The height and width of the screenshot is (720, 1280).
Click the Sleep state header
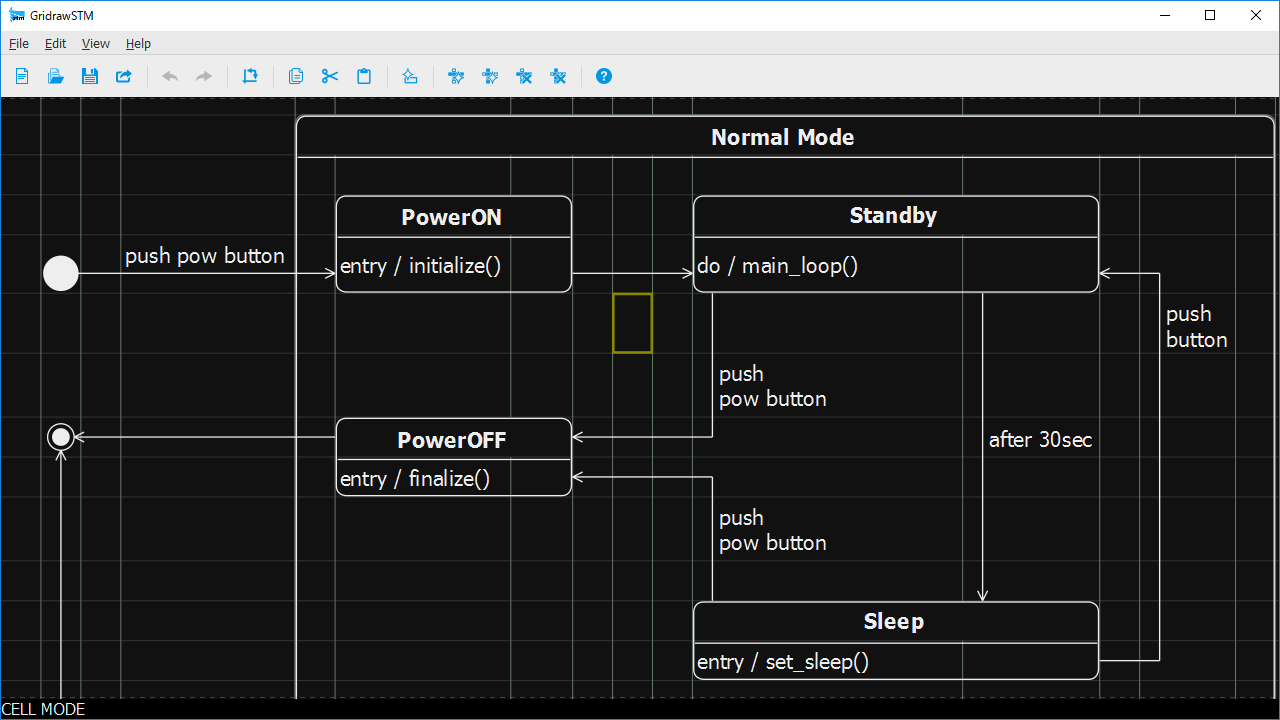[x=893, y=622]
